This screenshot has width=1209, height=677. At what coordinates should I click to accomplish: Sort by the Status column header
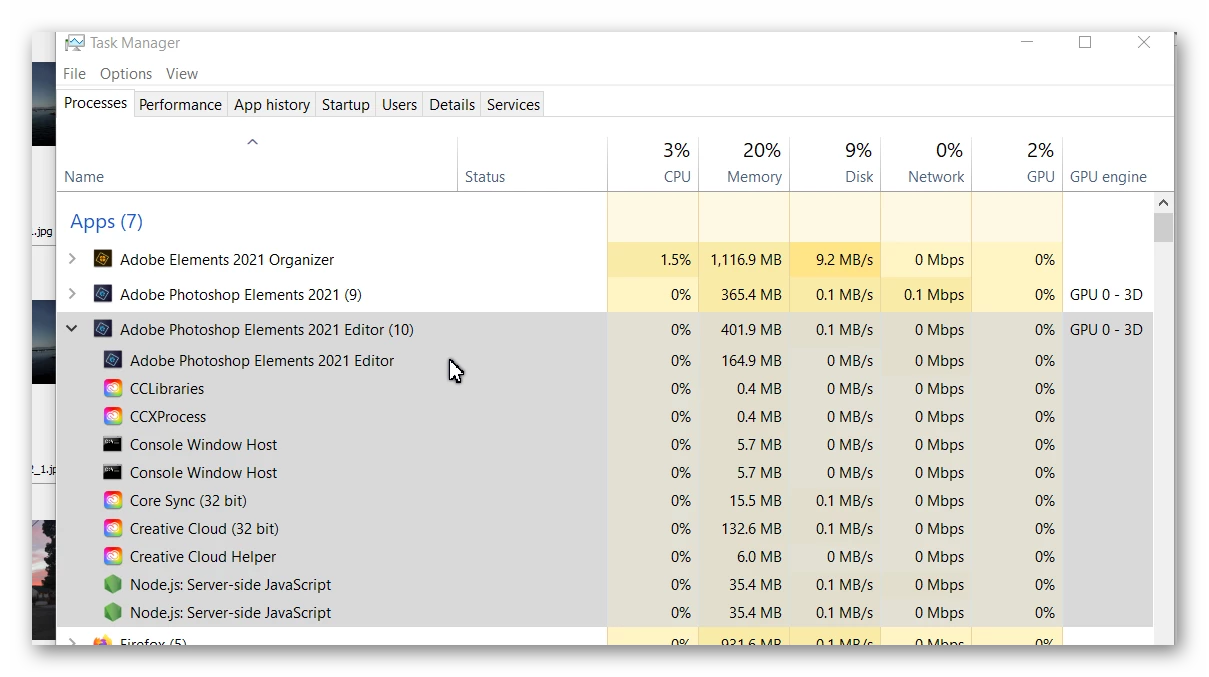pos(532,163)
